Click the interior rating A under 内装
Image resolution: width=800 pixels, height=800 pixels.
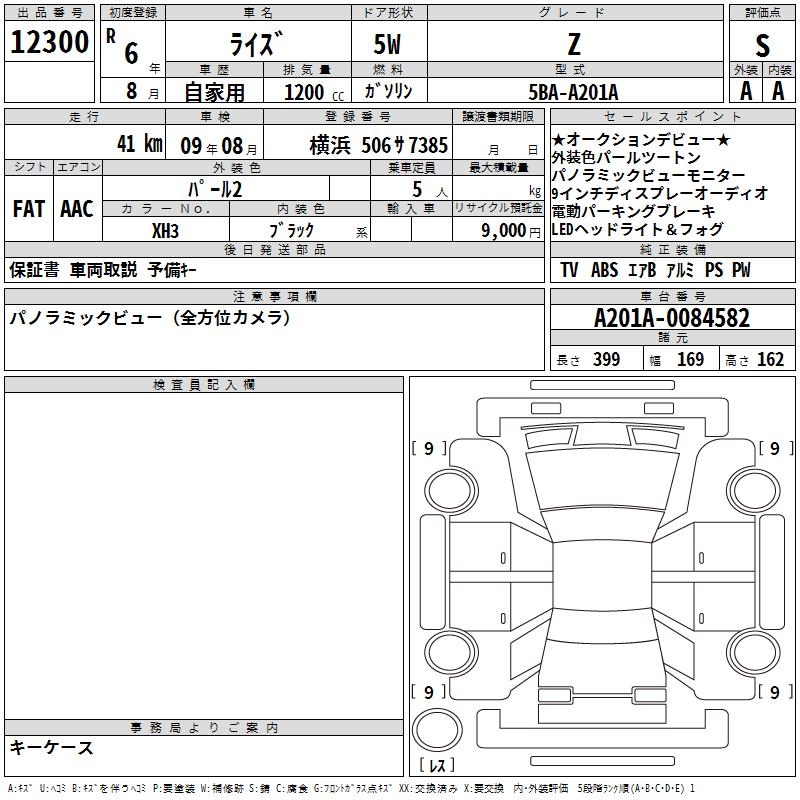click(x=778, y=90)
